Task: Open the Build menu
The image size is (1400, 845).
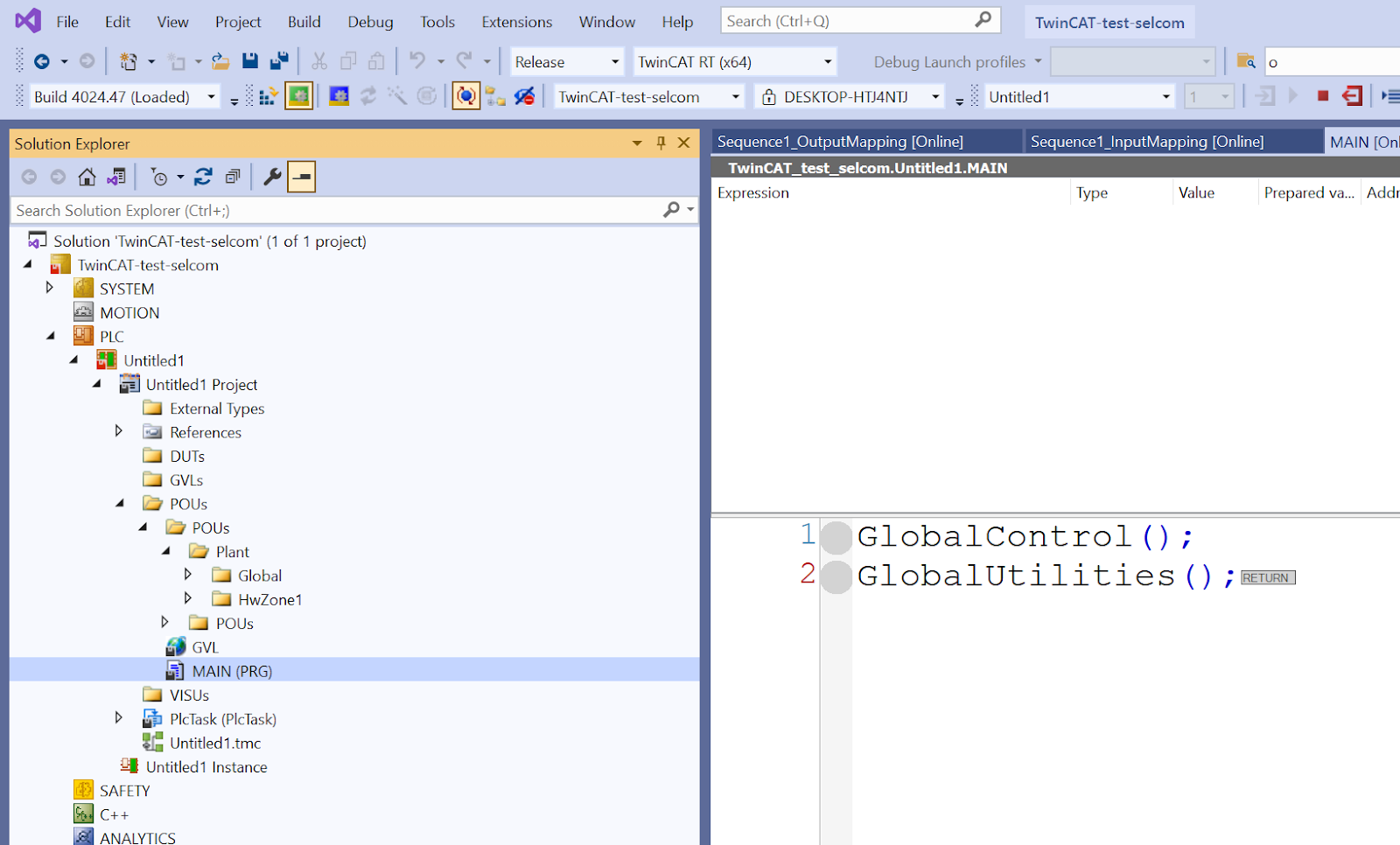Action: click(x=304, y=22)
